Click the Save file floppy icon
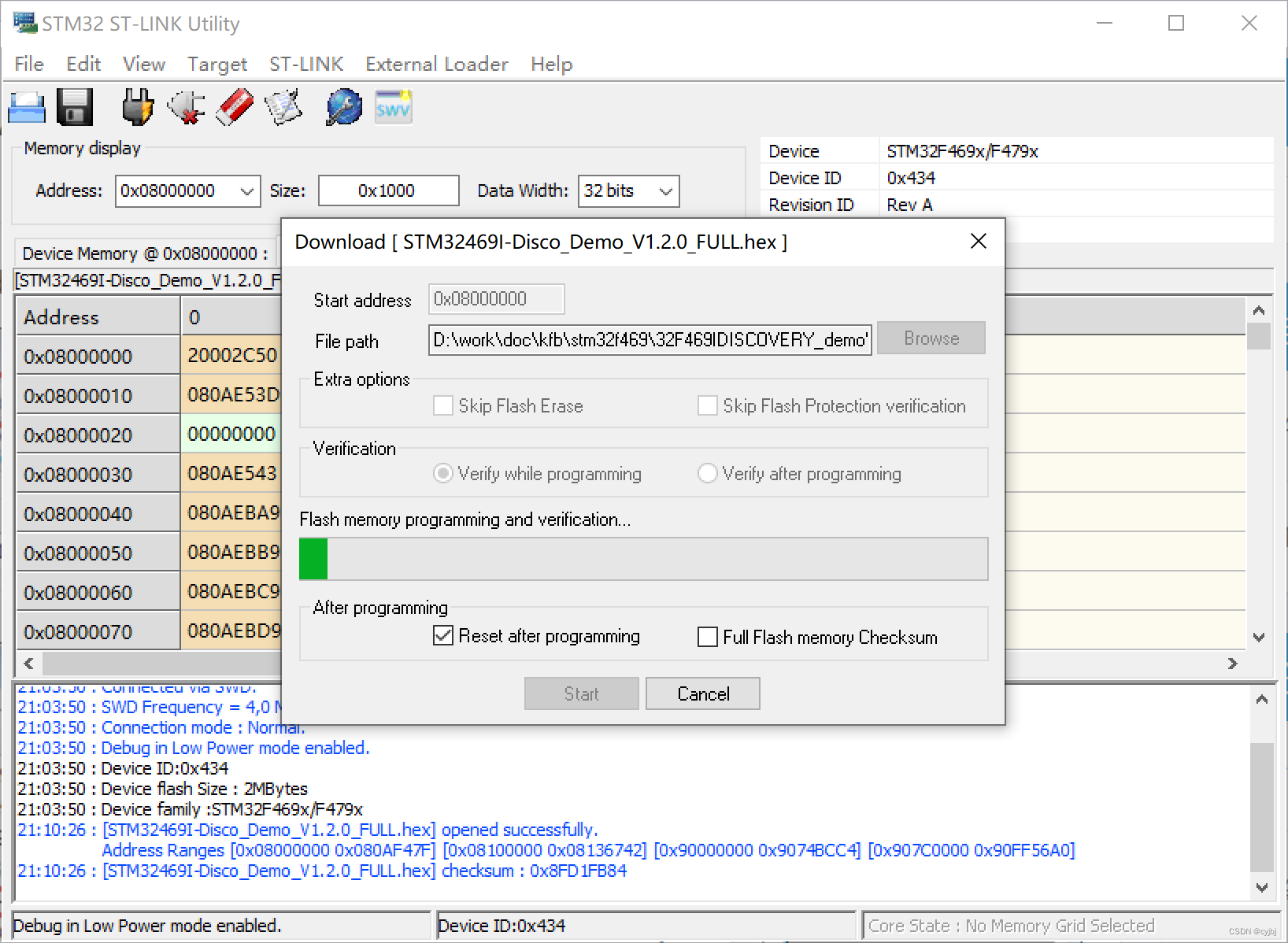This screenshot has width=1288, height=943. (75, 107)
